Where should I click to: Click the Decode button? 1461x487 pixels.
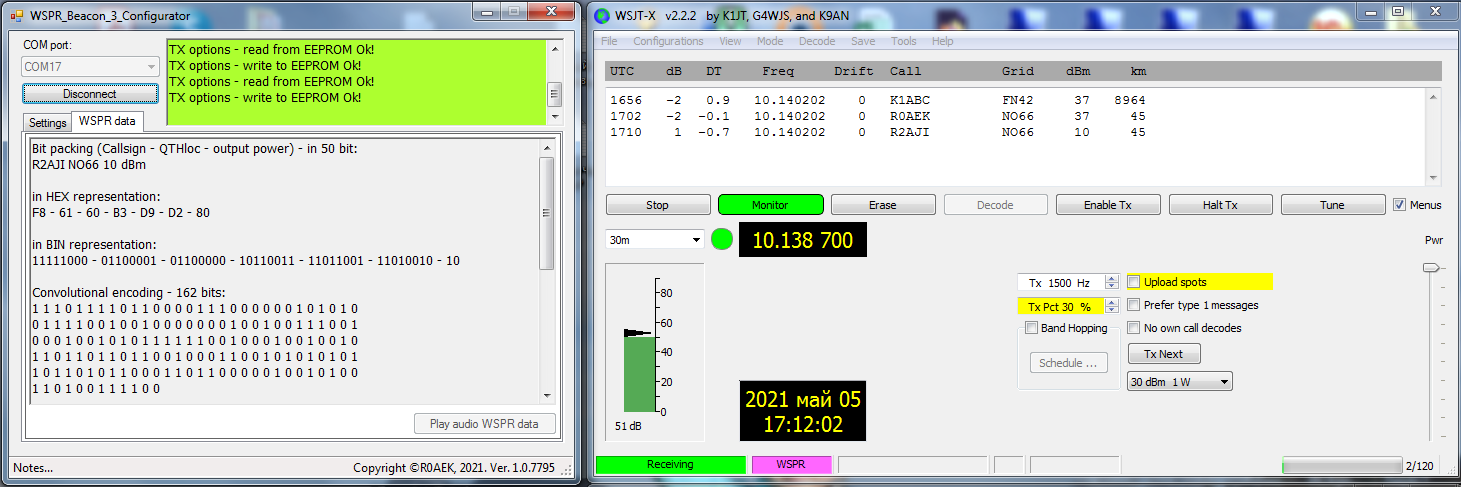[995, 205]
